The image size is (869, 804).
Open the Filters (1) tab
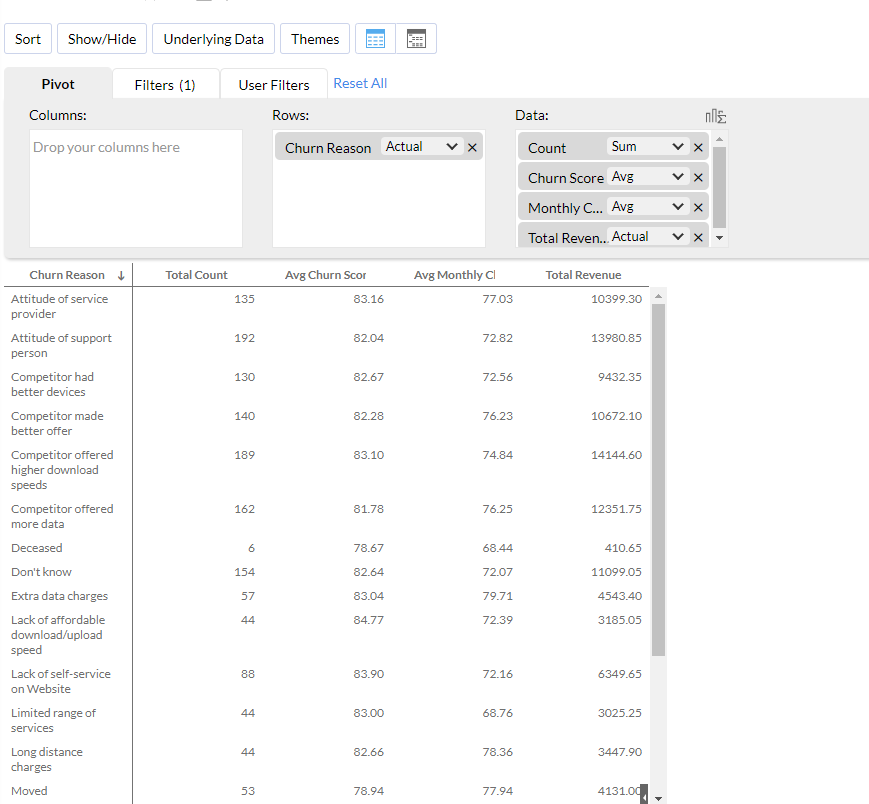pyautogui.click(x=165, y=85)
